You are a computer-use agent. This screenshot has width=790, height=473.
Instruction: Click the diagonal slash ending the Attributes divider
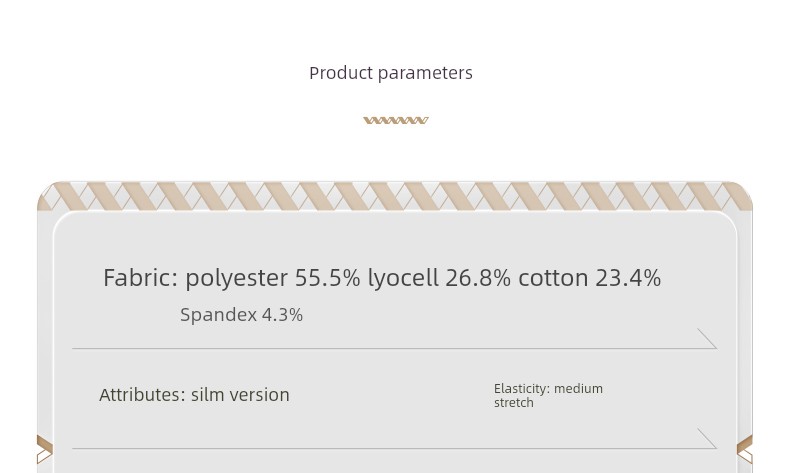(707, 438)
